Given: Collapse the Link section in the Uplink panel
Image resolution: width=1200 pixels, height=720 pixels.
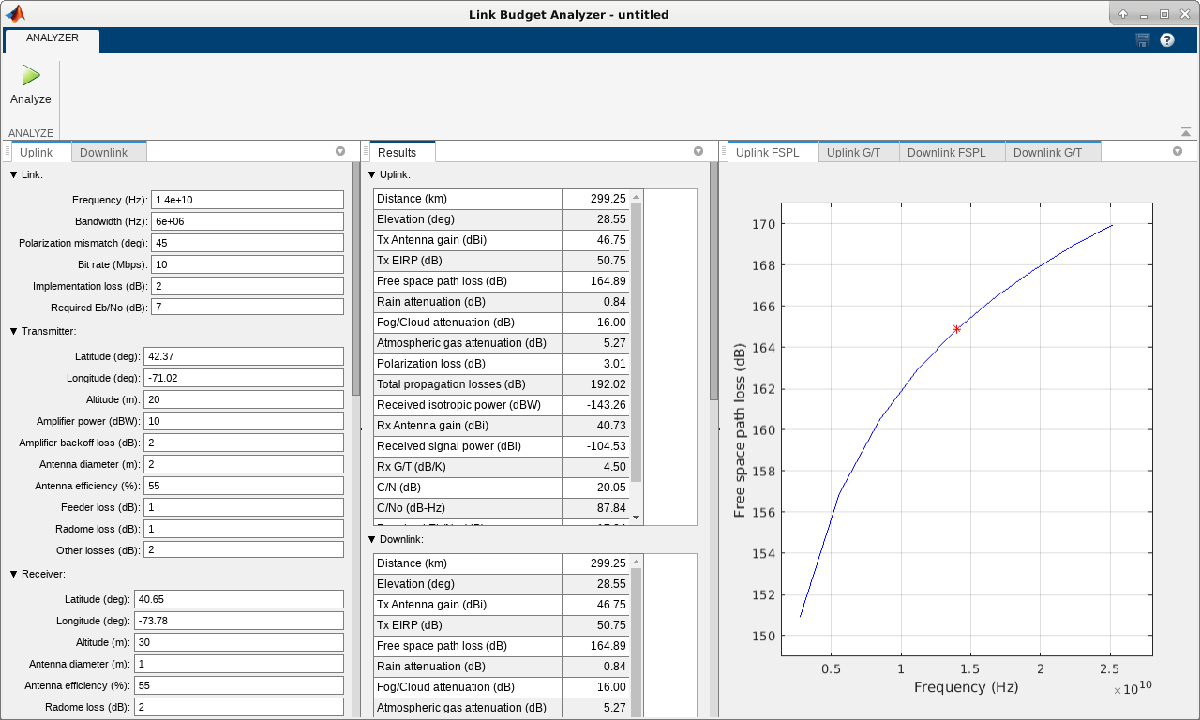Looking at the screenshot, I should pyautogui.click(x=14, y=175).
